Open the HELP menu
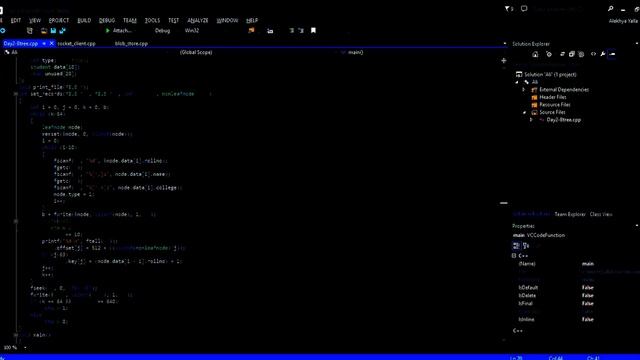 [252, 20]
